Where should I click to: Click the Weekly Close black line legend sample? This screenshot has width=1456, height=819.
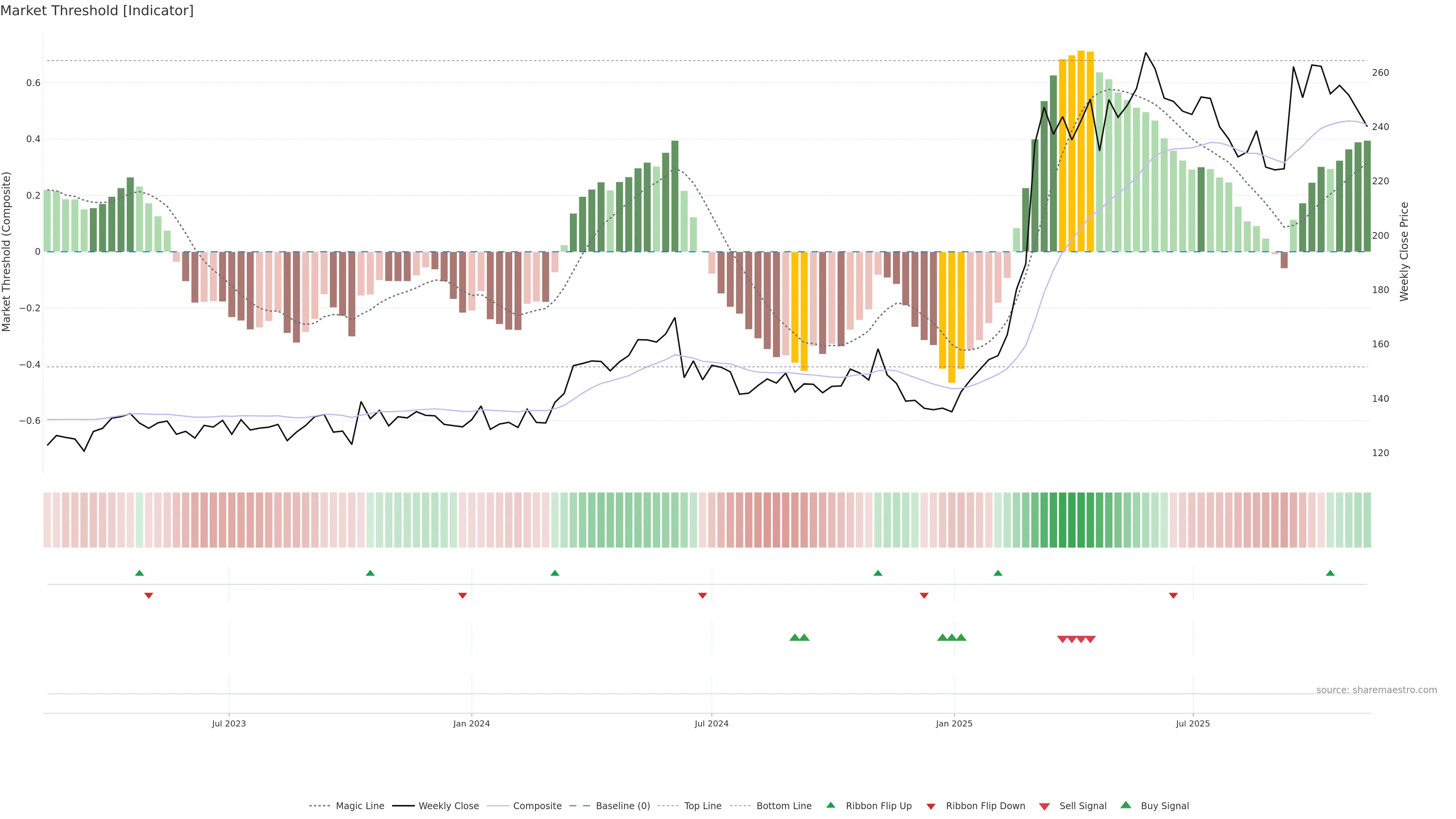tap(403, 806)
